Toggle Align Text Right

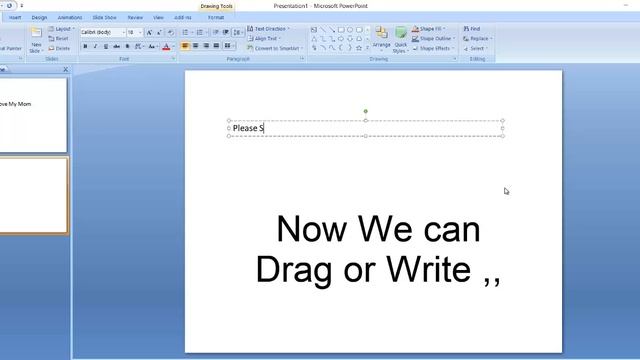[x=206, y=46]
